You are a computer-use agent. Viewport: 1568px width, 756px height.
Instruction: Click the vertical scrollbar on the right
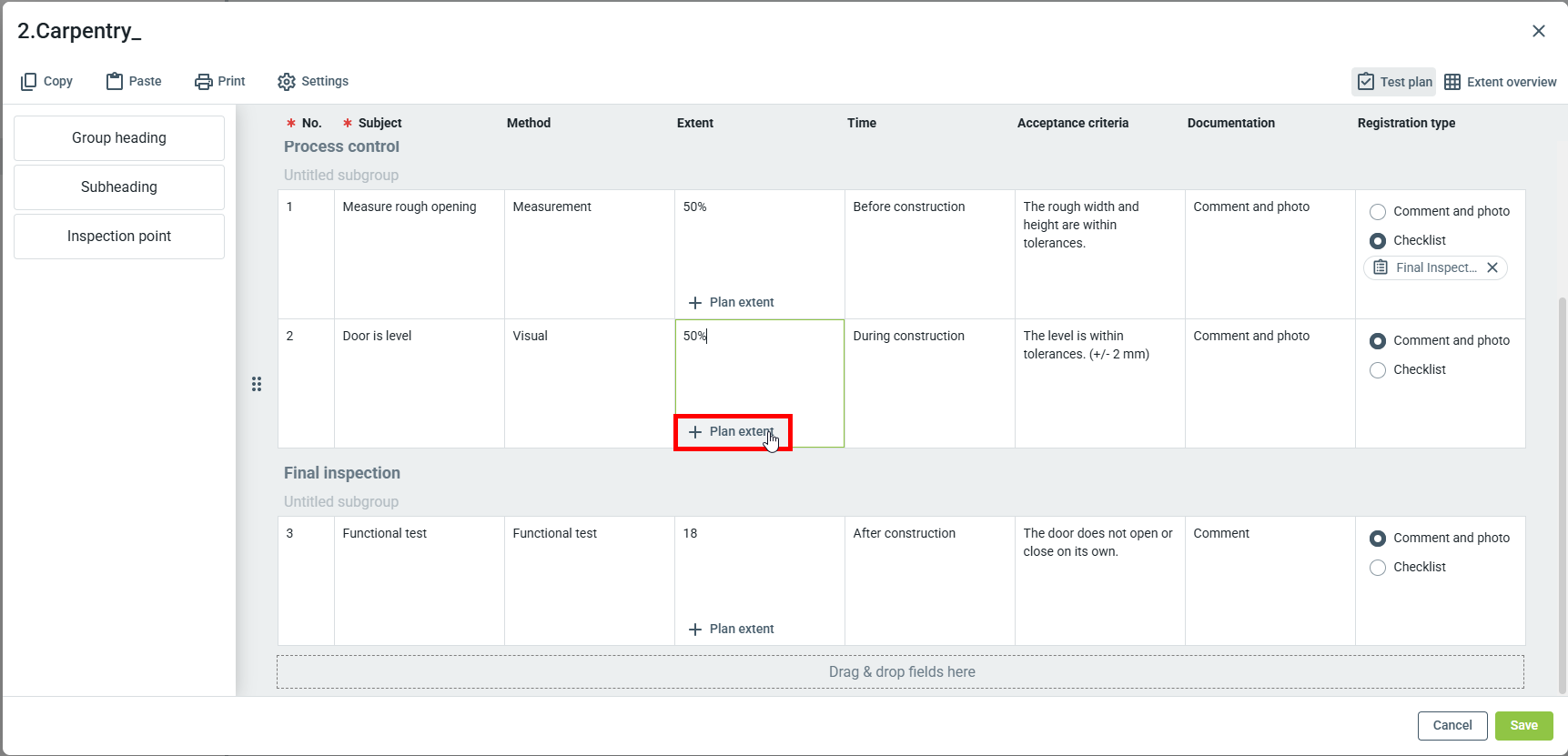(x=1562, y=491)
